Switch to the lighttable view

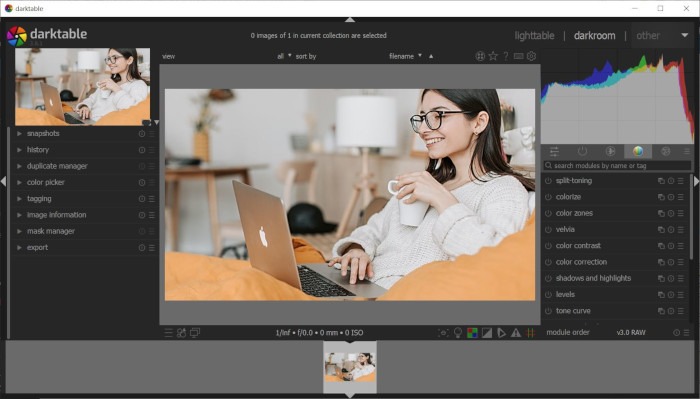pyautogui.click(x=534, y=36)
